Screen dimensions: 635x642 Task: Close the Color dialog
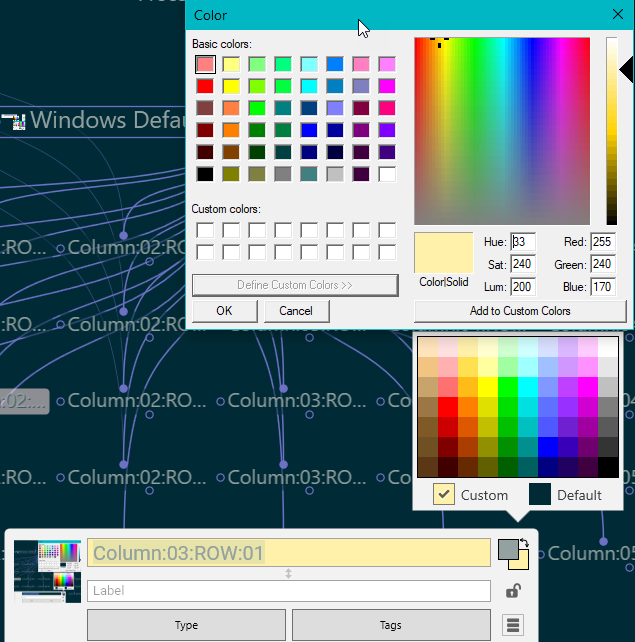coord(618,14)
